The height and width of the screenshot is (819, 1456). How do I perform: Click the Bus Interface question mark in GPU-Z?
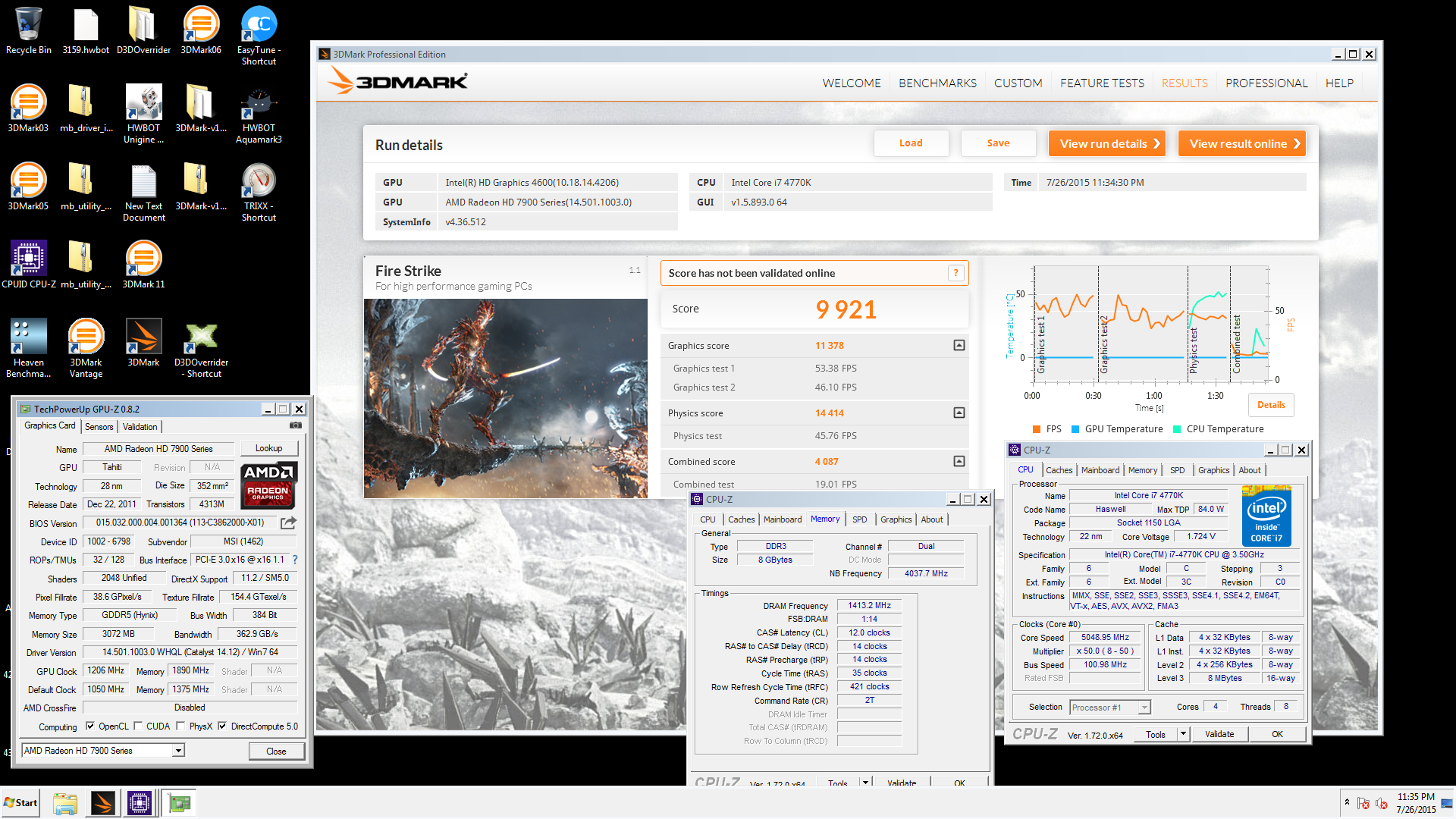coord(295,560)
